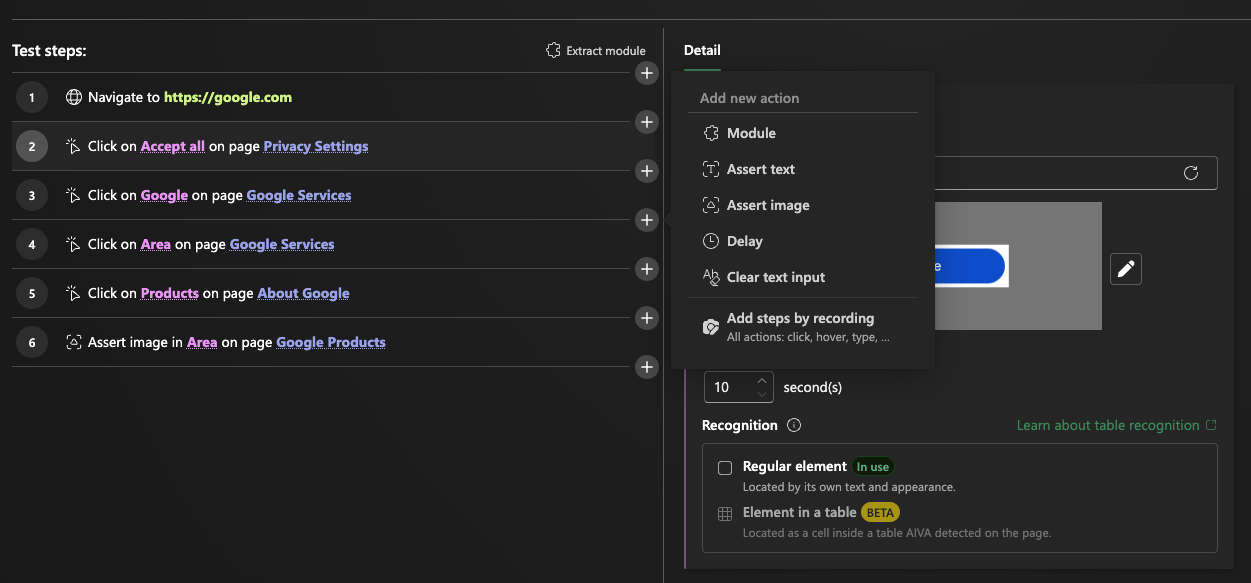Screen dimensions: 1251x583
Task: Click the In use badge
Action: tap(872, 467)
